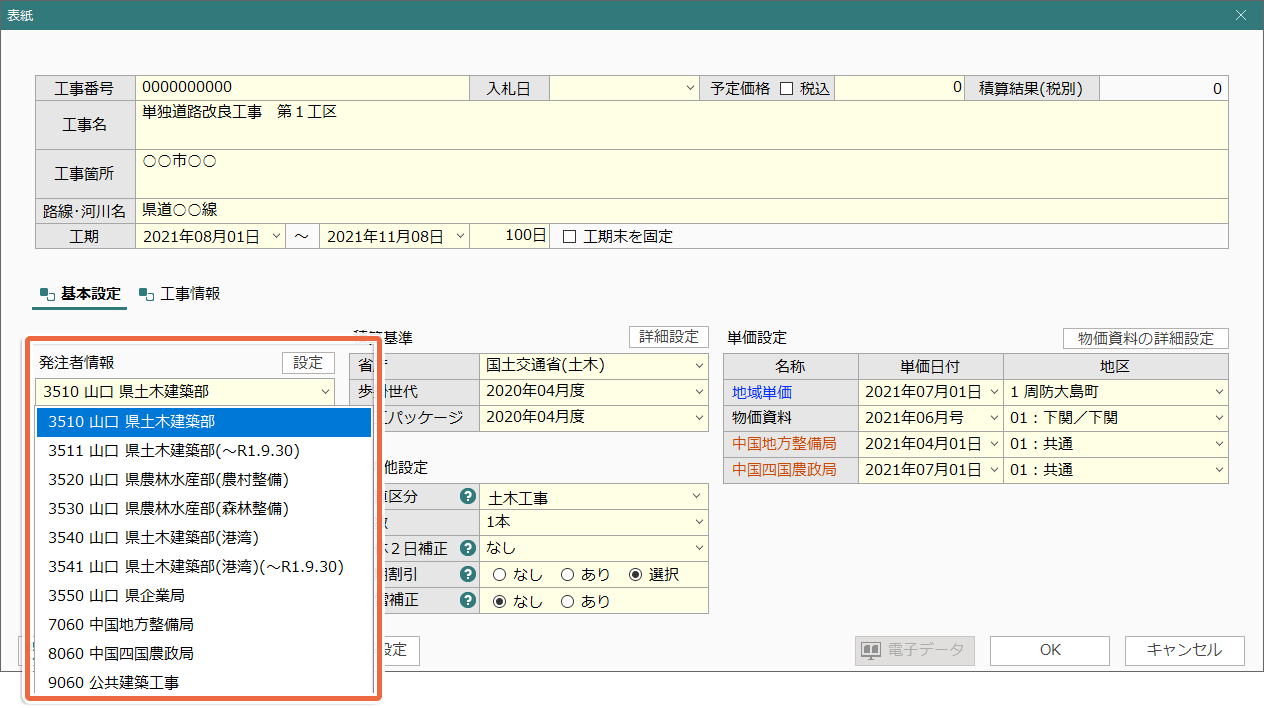Click the 100日 duration field
This screenshot has width=1264, height=708.
pos(510,237)
